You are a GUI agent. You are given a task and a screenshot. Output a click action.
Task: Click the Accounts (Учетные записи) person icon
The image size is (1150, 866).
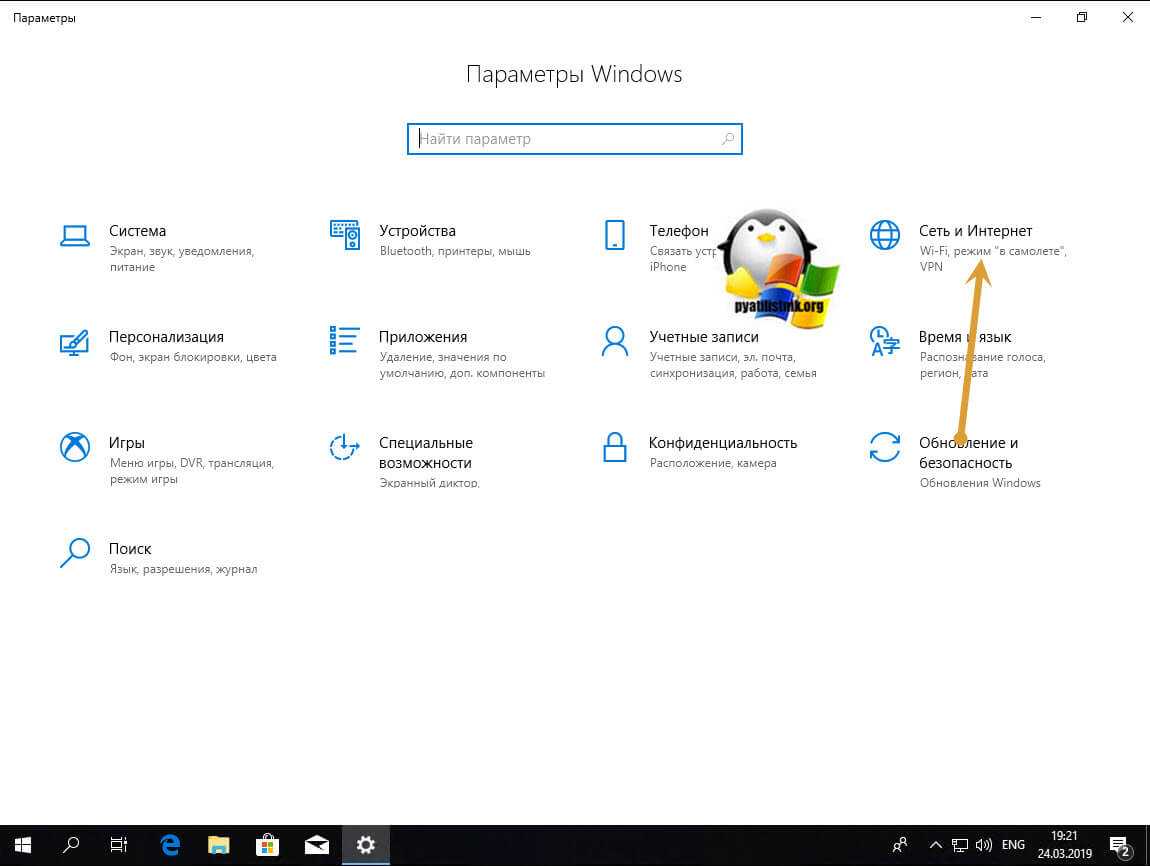614,341
